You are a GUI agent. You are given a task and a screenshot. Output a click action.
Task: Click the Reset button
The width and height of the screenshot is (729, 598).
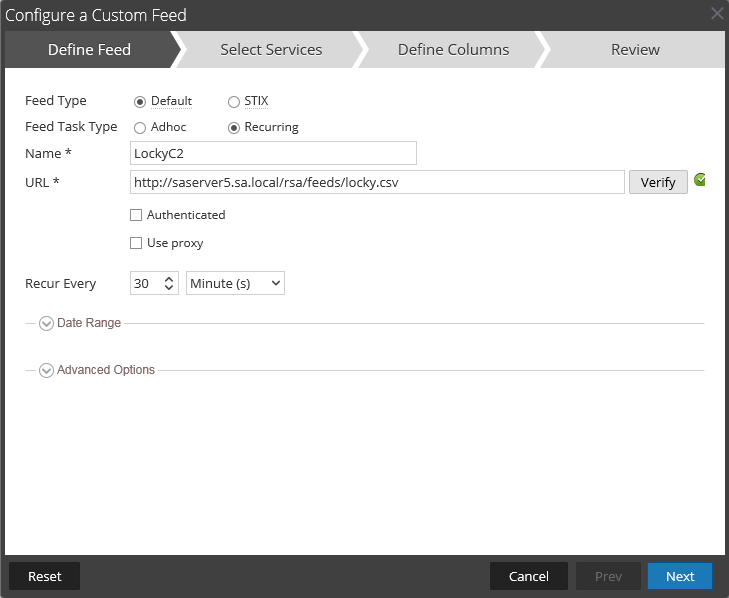pos(44,576)
